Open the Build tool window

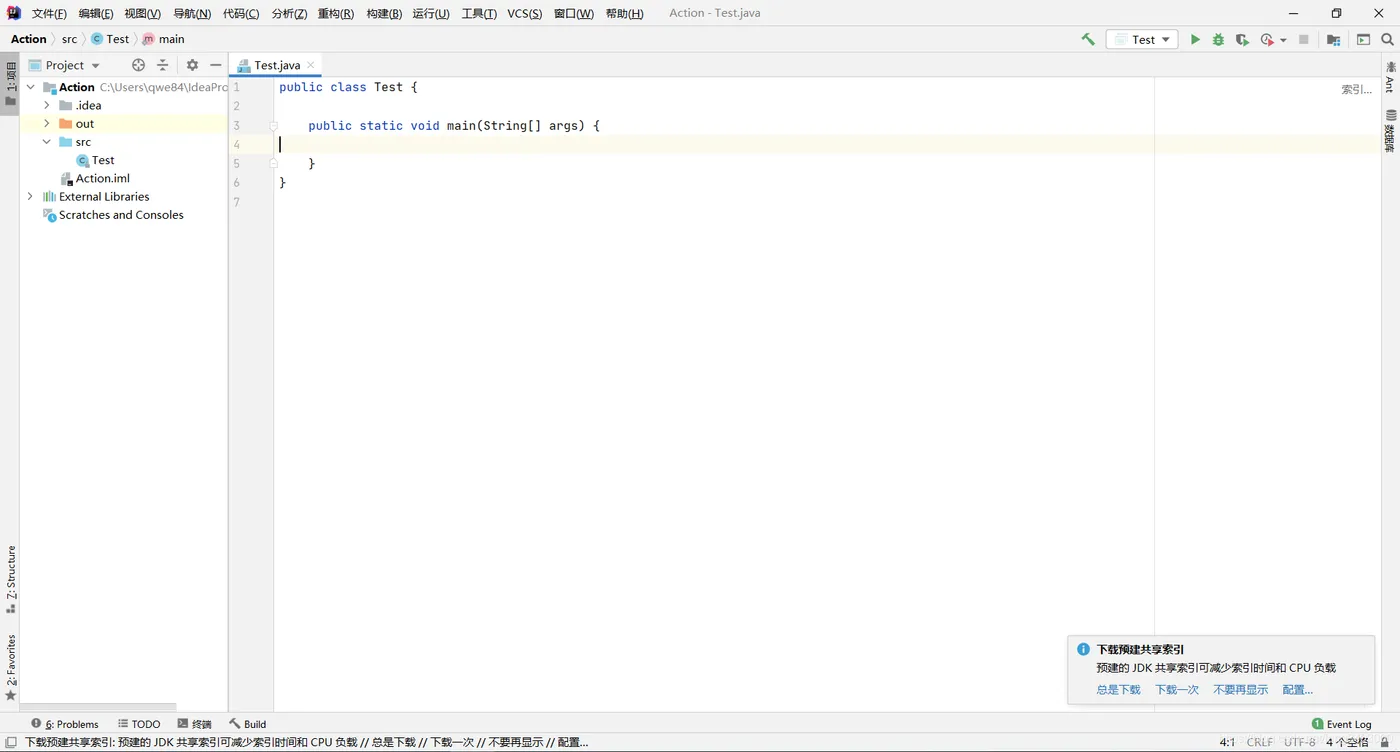point(247,724)
